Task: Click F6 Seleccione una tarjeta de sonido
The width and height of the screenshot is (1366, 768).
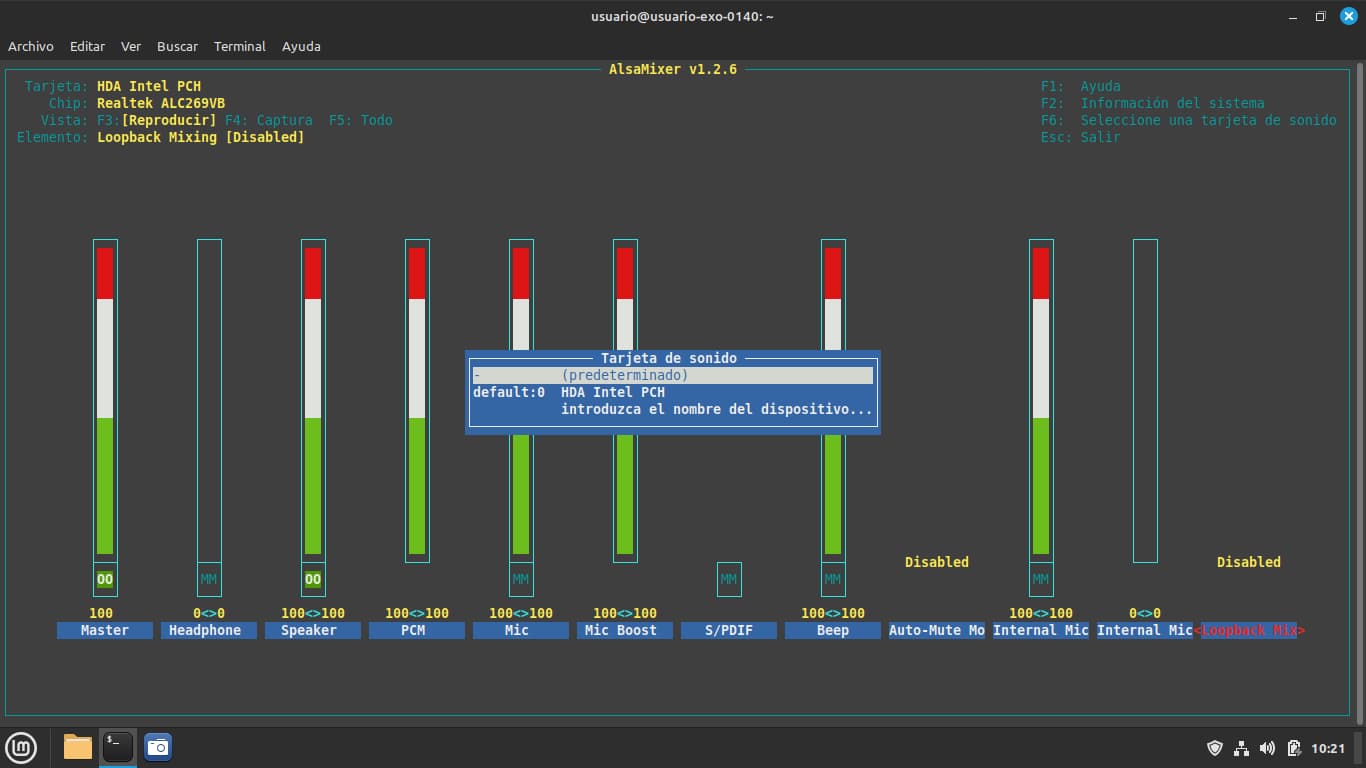Action: pos(1189,120)
